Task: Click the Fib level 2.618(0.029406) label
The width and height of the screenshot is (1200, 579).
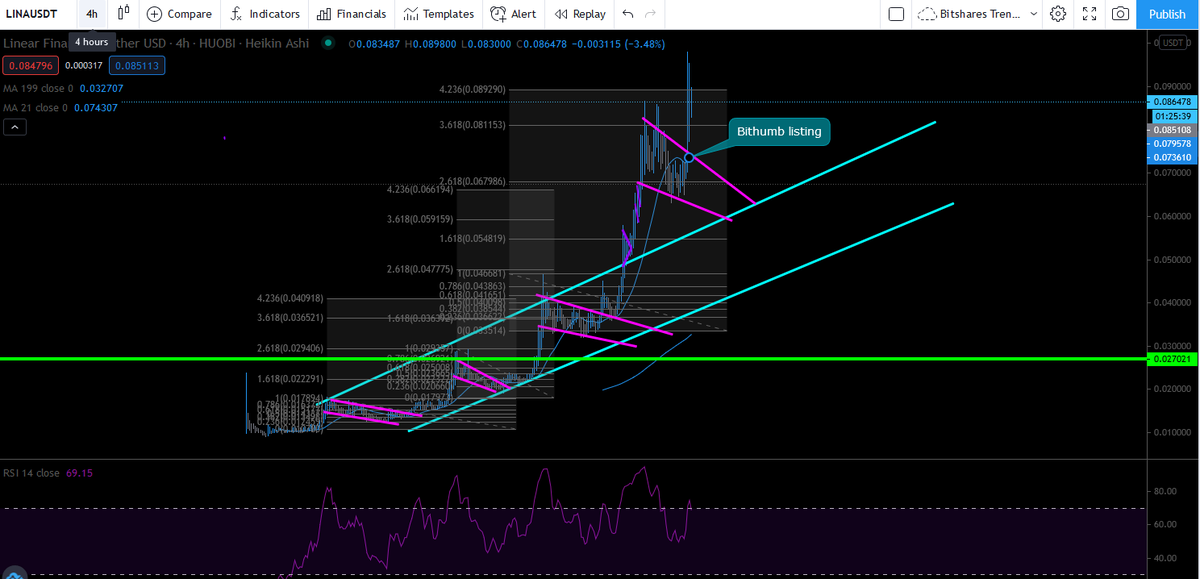Action: pos(291,348)
